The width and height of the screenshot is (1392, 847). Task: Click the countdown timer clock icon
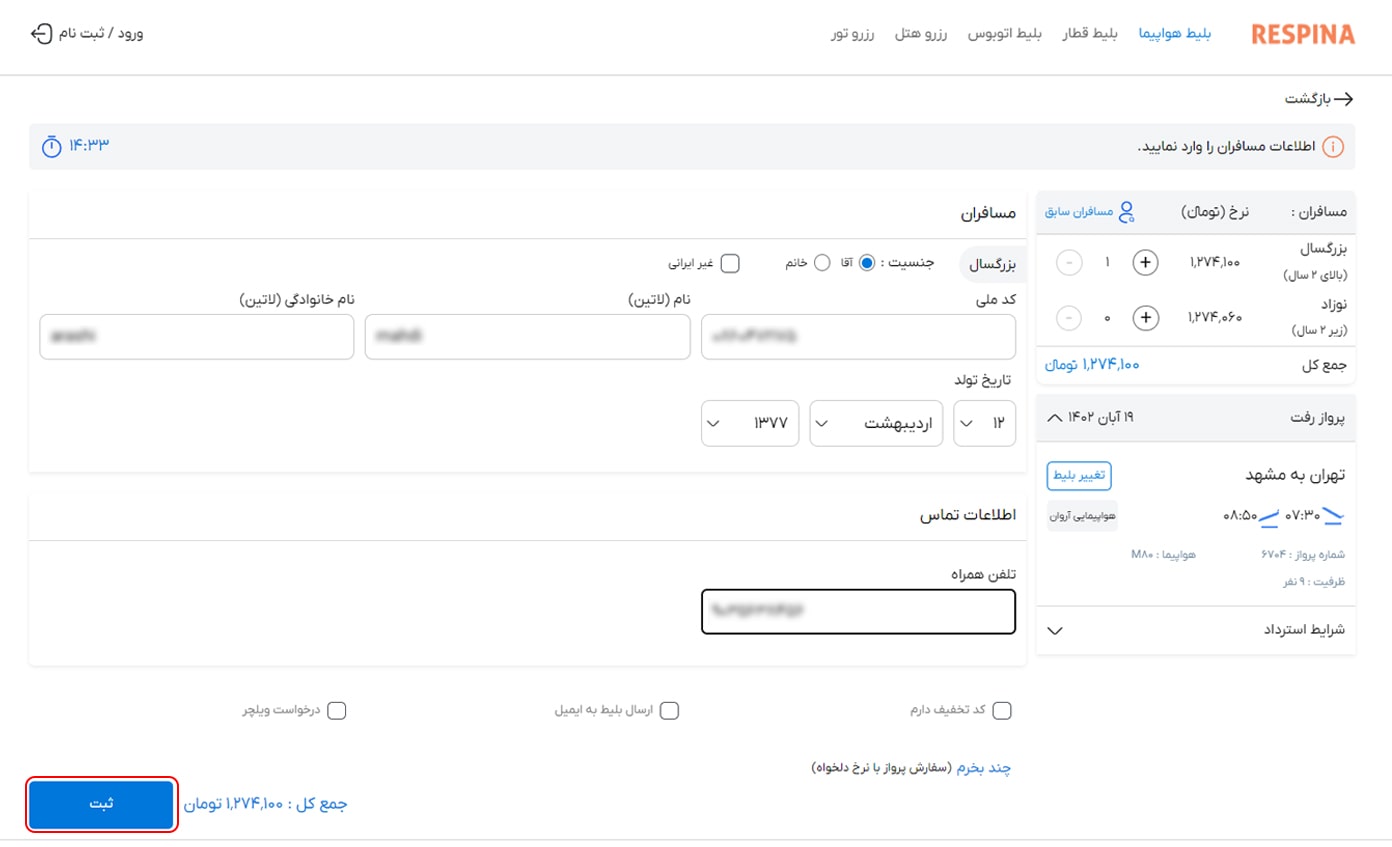point(51,146)
